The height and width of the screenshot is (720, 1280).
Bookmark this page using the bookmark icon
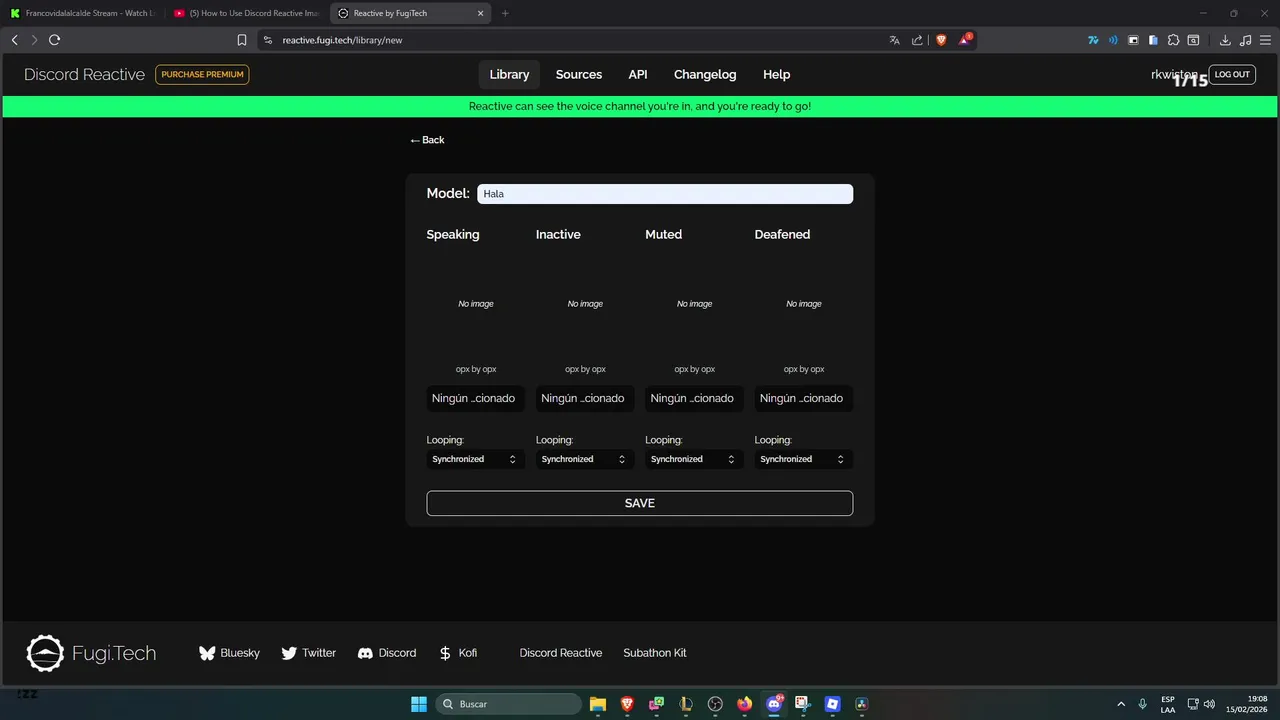[242, 40]
